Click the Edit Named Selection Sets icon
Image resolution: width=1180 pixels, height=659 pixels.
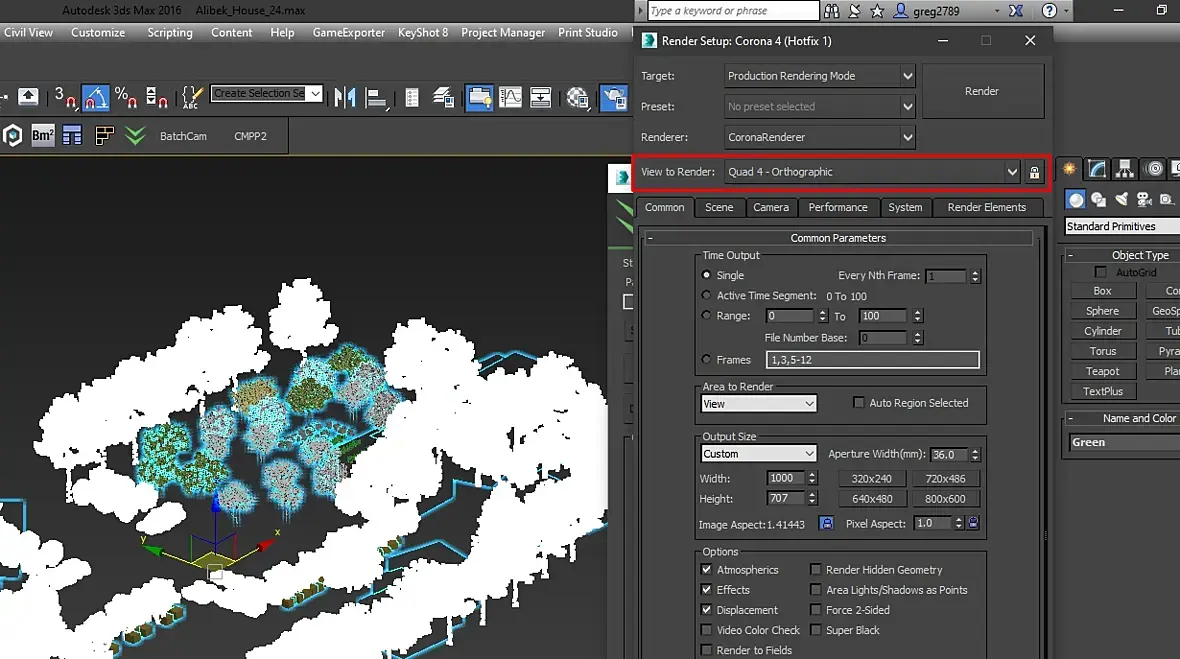192,96
